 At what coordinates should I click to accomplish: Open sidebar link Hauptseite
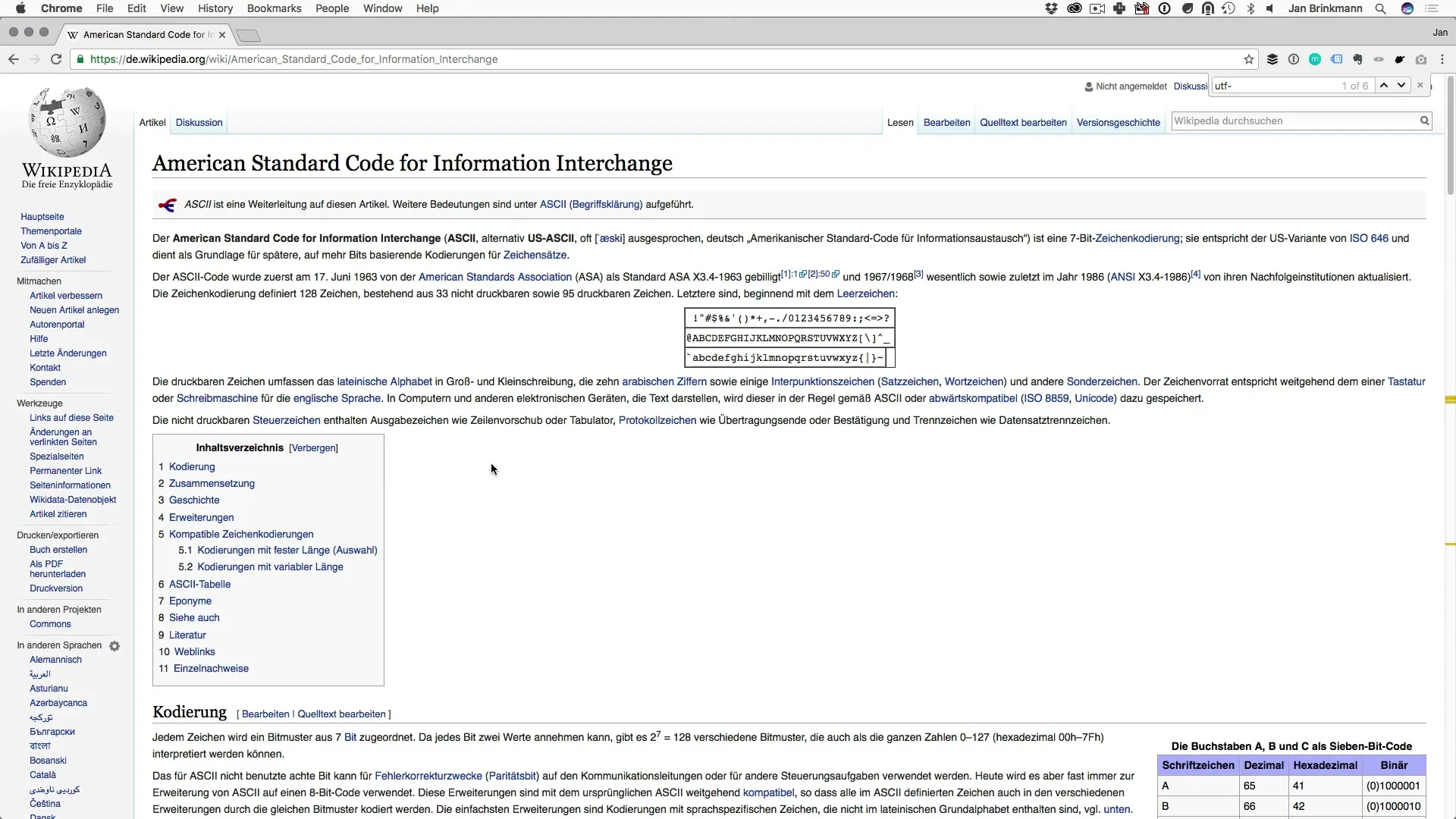[x=42, y=217]
